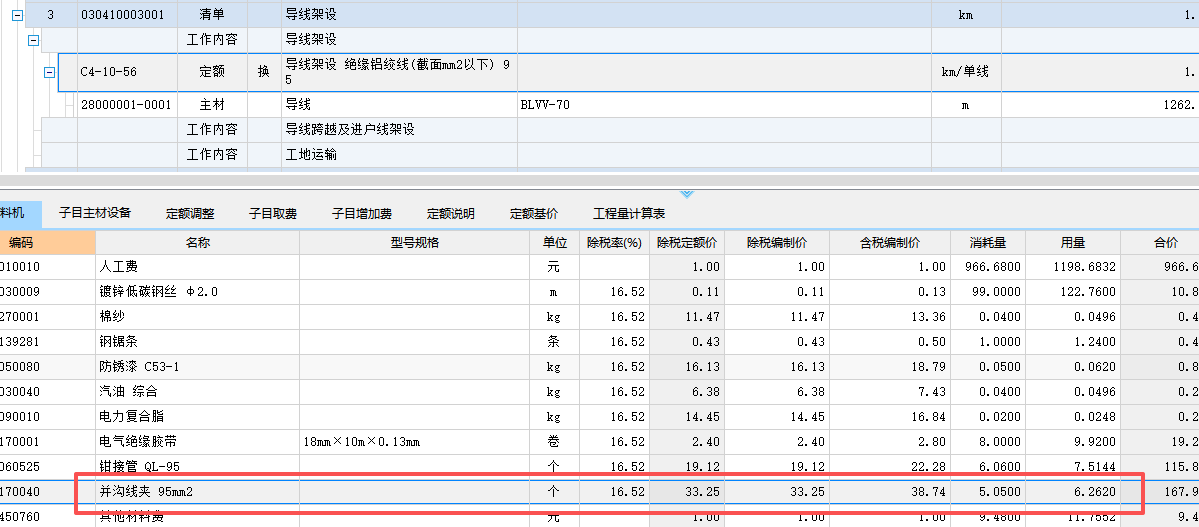
Task: Select the 钢锯条 material row
Action: 599,341
